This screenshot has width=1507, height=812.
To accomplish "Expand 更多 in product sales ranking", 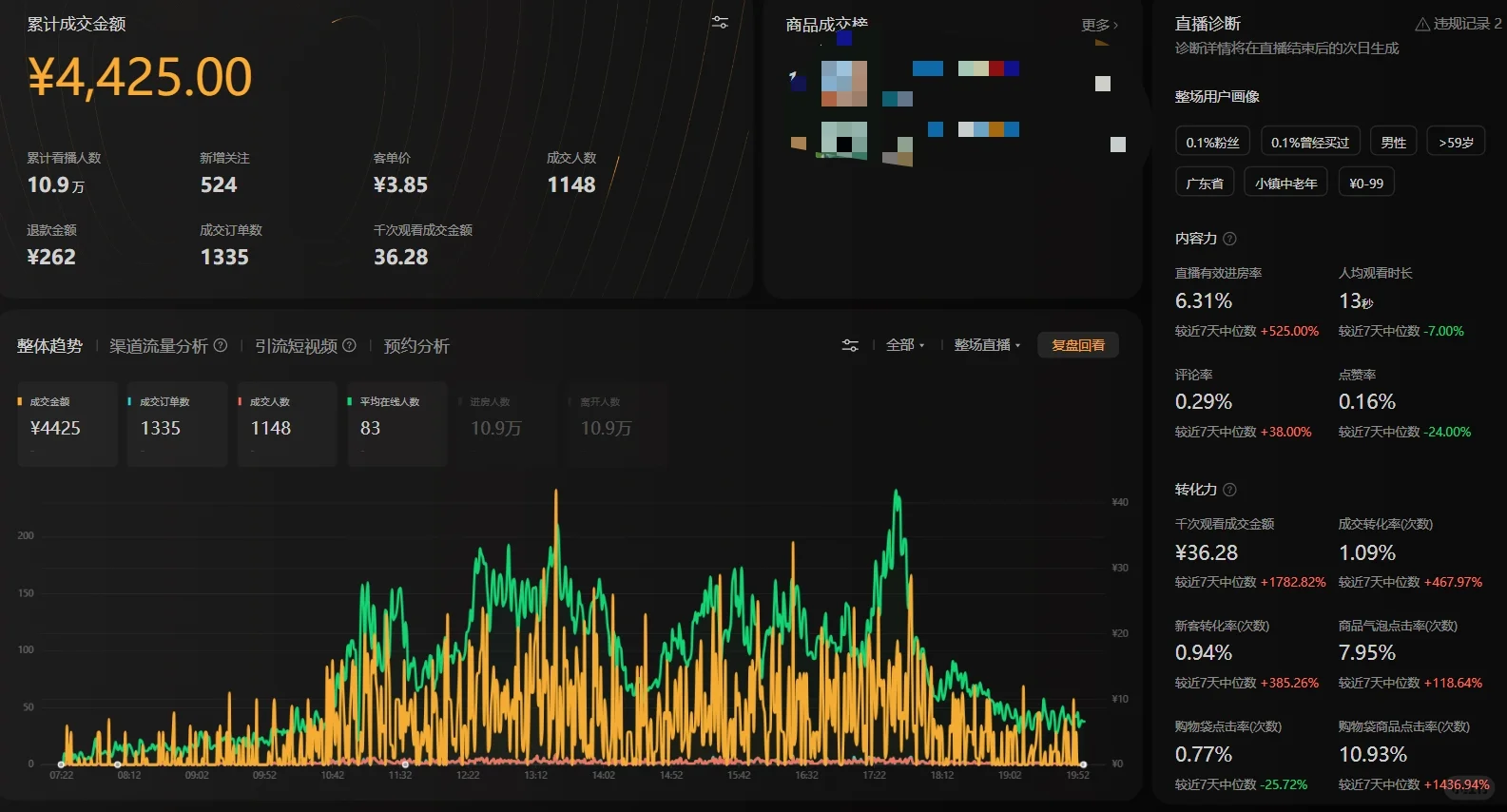I will [x=1099, y=25].
